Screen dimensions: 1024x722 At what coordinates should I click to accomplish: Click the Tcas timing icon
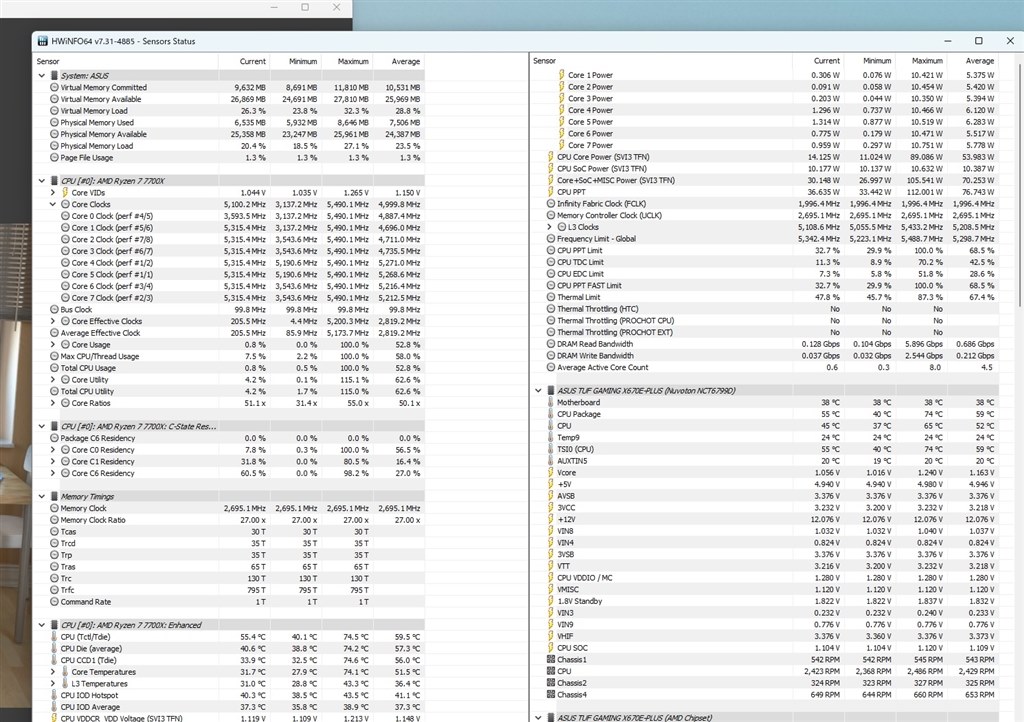[x=54, y=532]
